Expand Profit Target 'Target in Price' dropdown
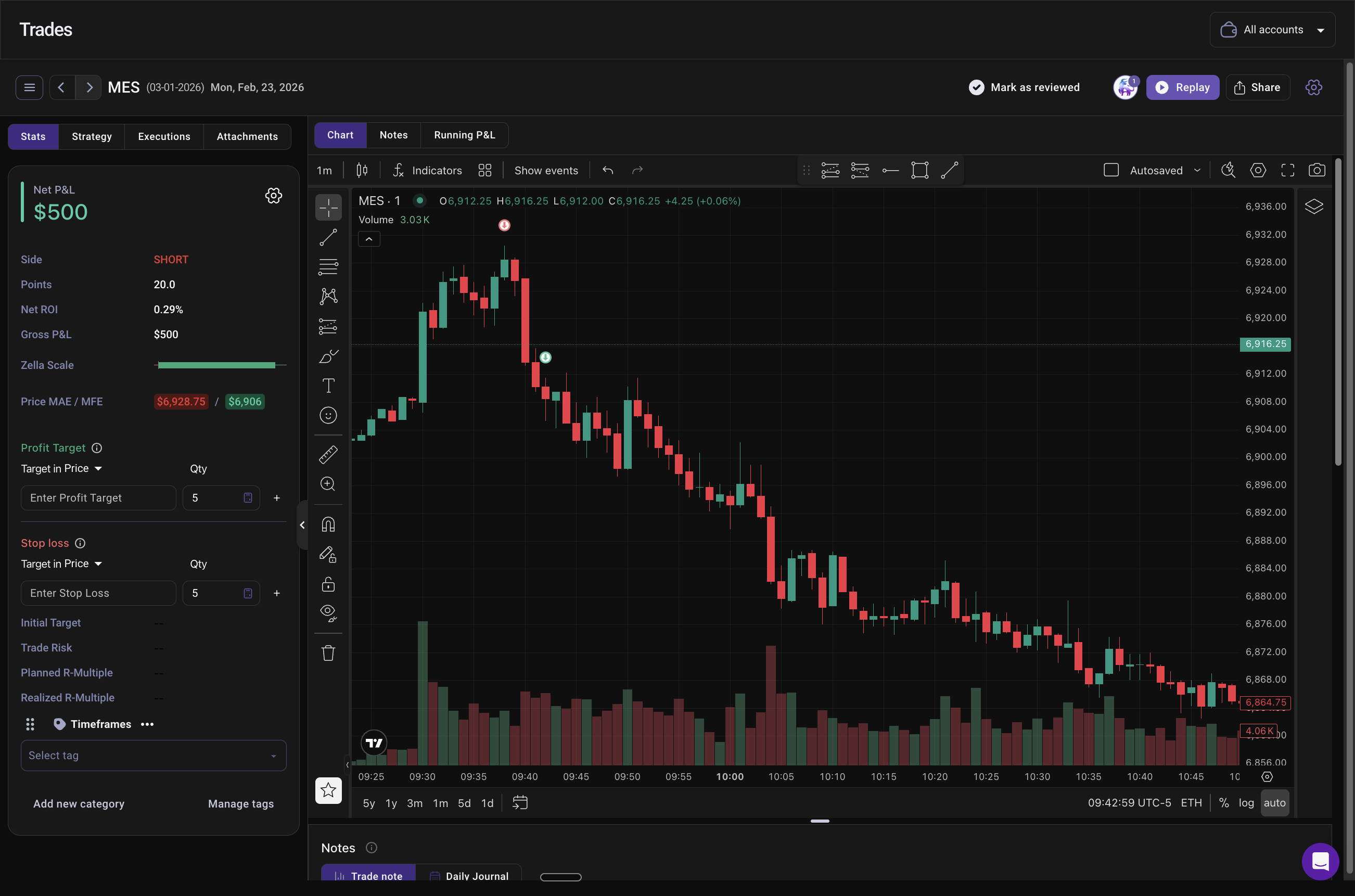1355x896 pixels. (x=62, y=469)
